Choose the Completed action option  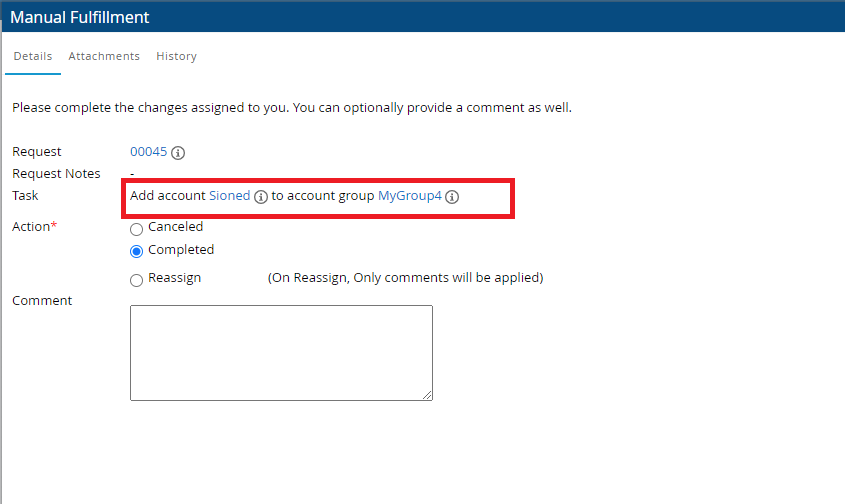click(137, 251)
